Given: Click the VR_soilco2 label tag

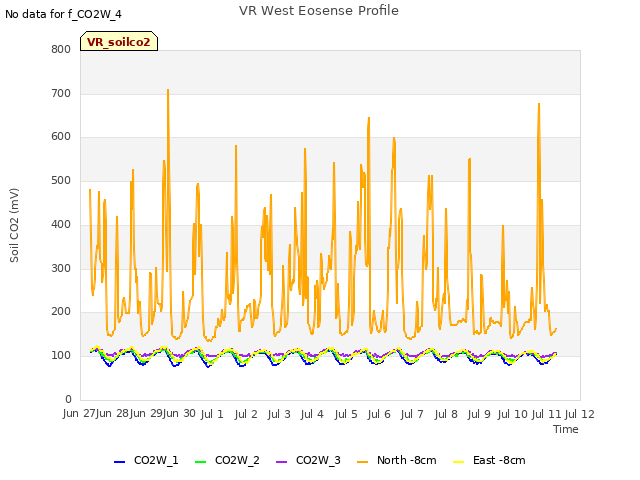Looking at the screenshot, I should coord(119,41).
